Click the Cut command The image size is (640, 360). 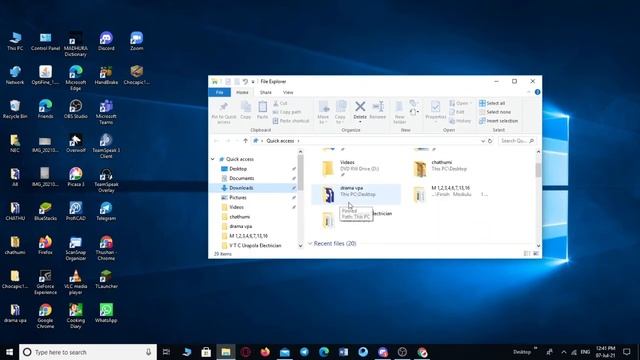click(280, 103)
